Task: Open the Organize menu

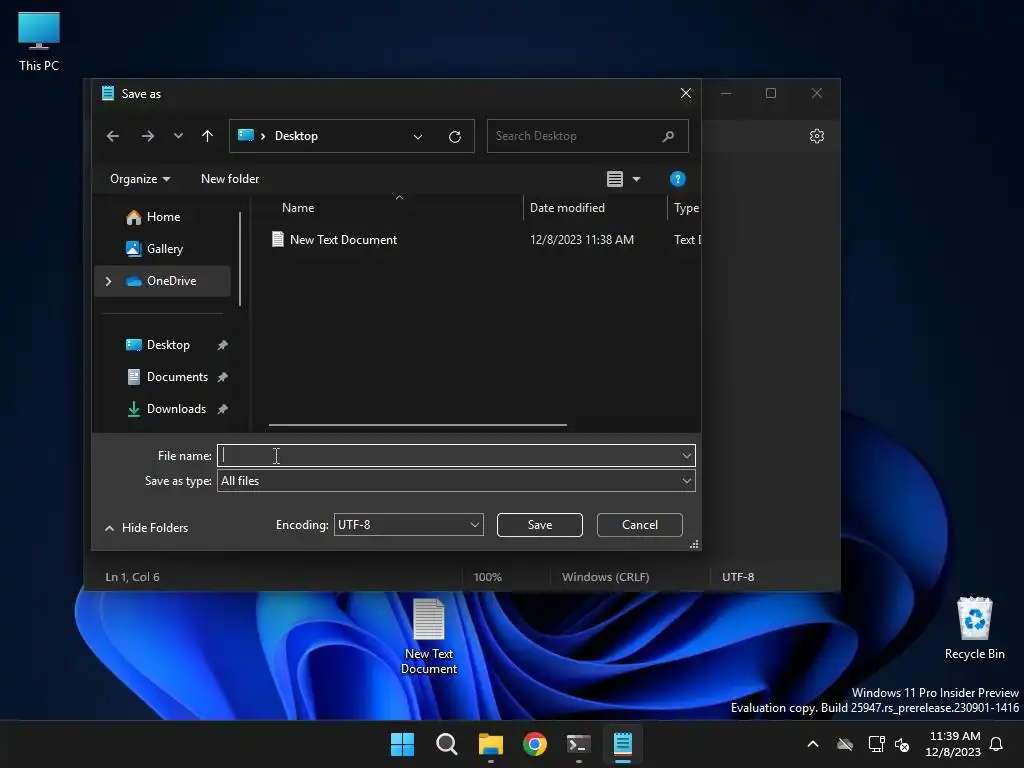Action: (140, 179)
